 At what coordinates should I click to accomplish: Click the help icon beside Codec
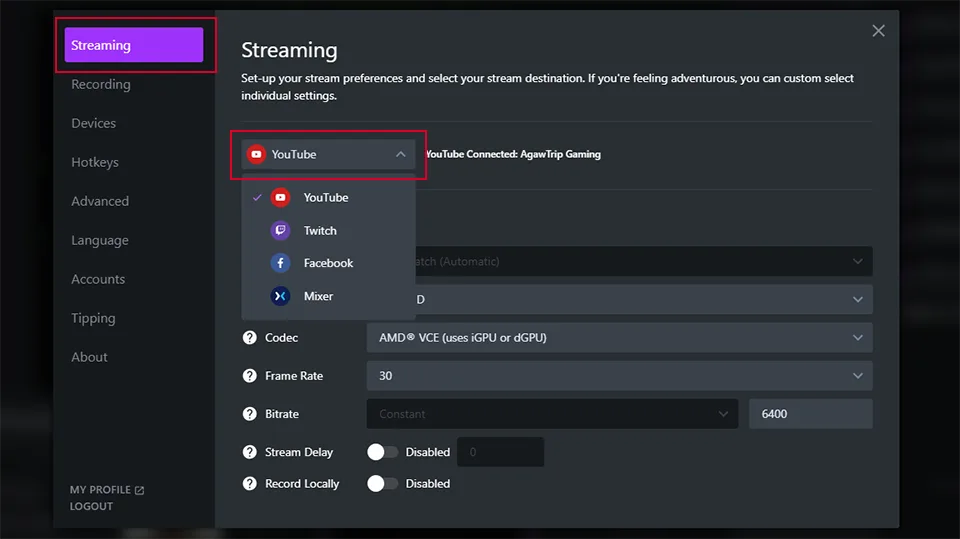(249, 337)
